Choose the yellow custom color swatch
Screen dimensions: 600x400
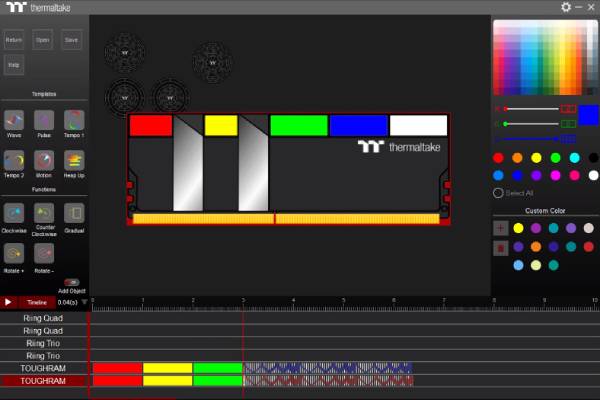518,228
